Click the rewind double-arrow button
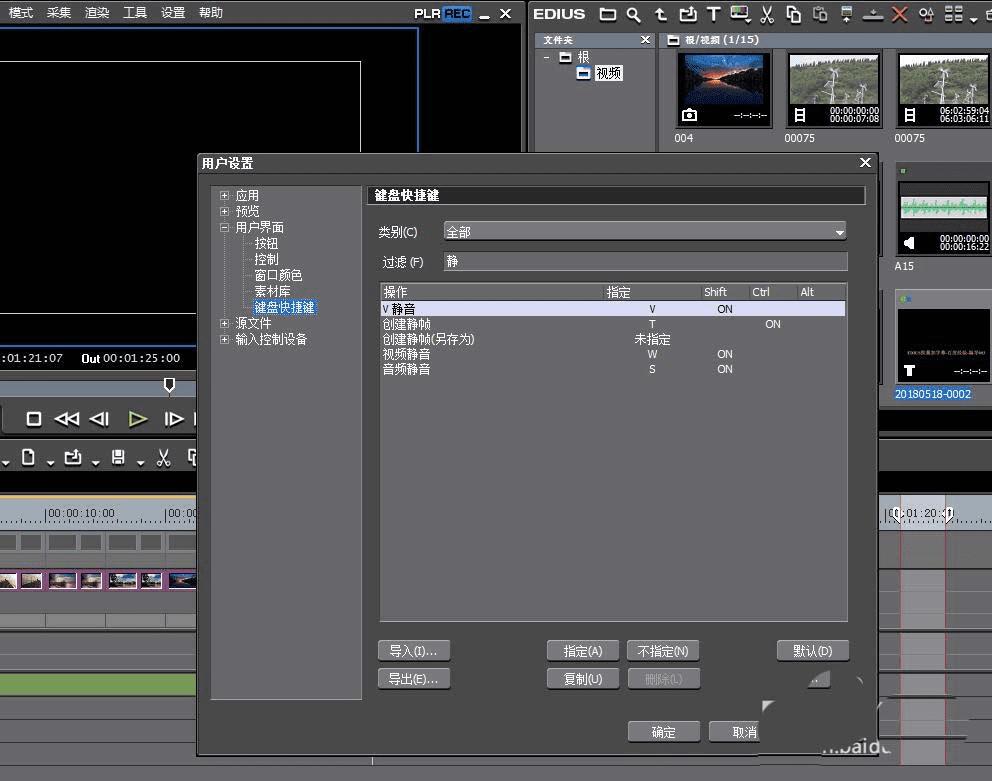The height and width of the screenshot is (781, 992). (x=67, y=419)
